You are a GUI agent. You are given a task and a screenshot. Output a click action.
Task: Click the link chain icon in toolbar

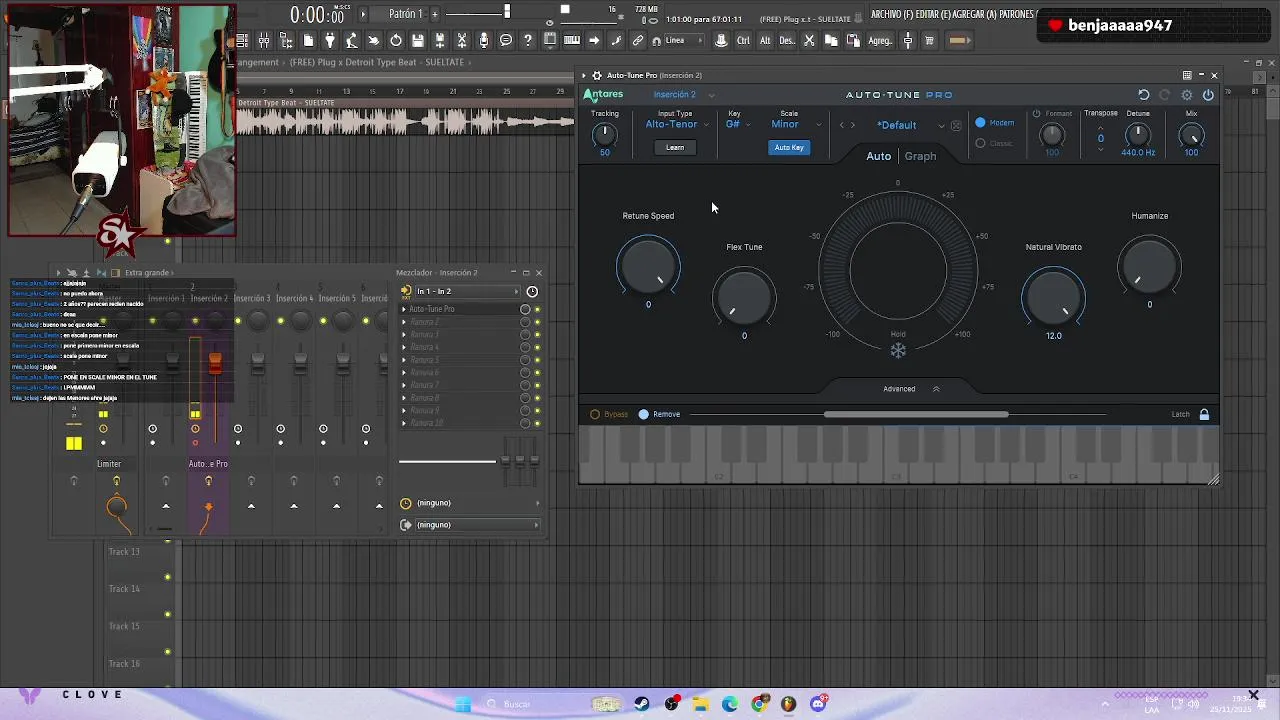click(637, 41)
